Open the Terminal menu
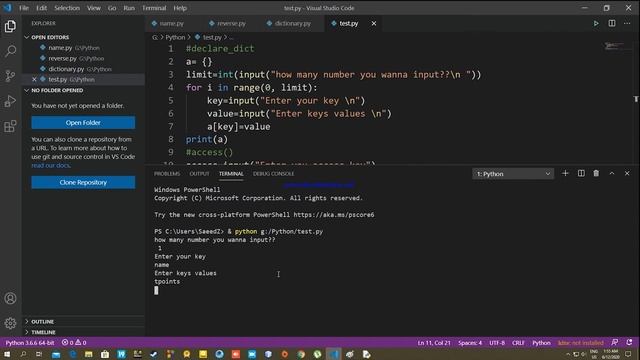 [x=154, y=8]
